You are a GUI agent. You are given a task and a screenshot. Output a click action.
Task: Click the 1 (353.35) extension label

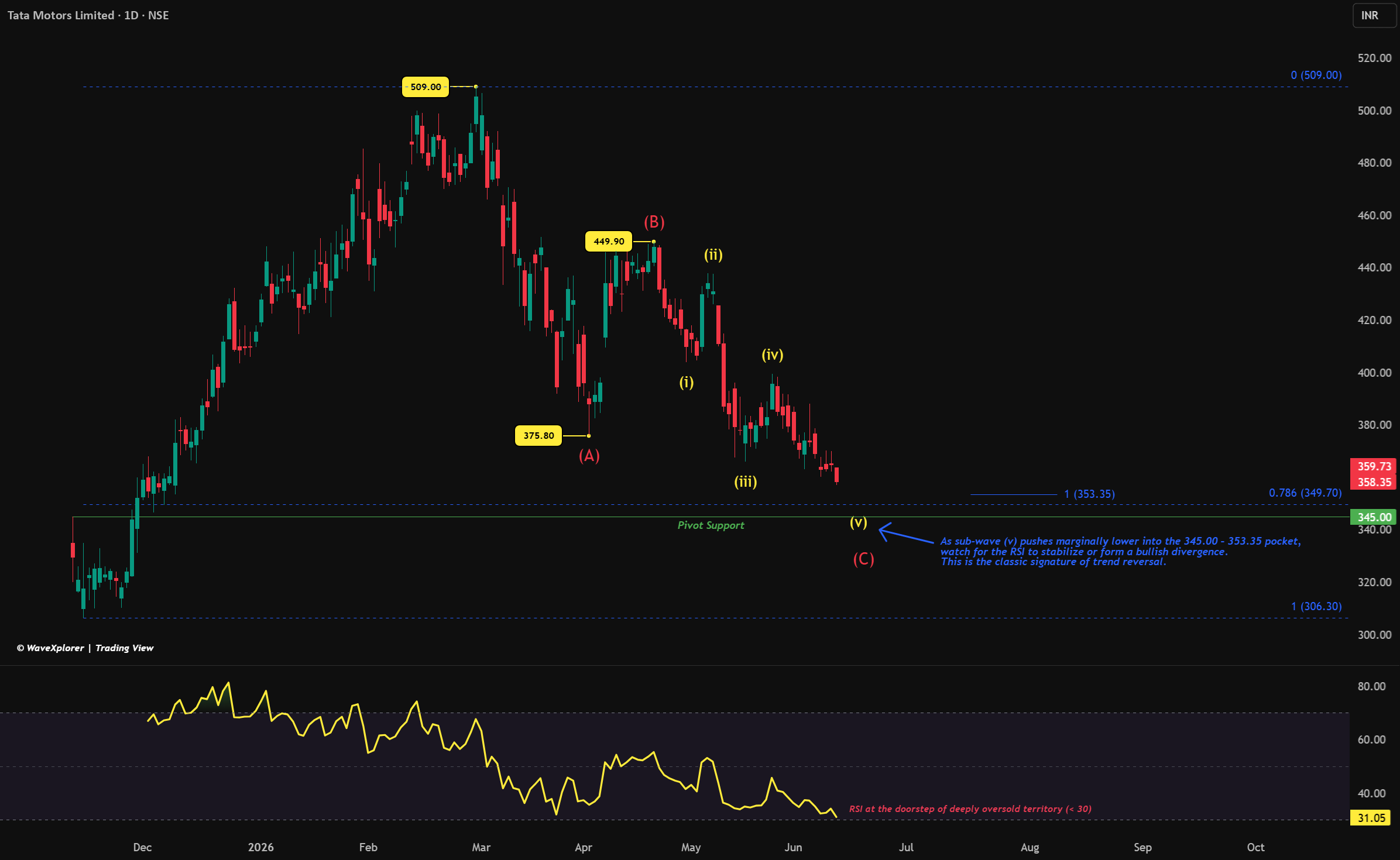[1089, 494]
